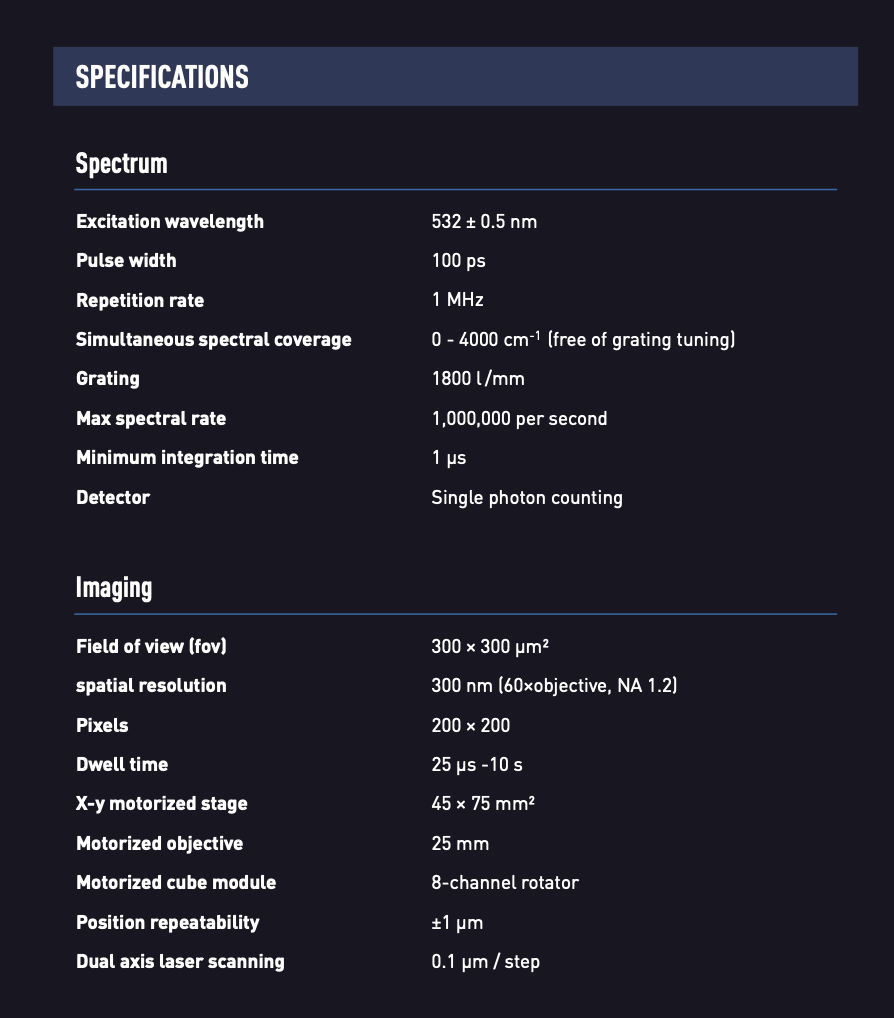This screenshot has height=1018, width=894.
Task: Click the 1 MHz repetition rate value
Action: click(458, 299)
